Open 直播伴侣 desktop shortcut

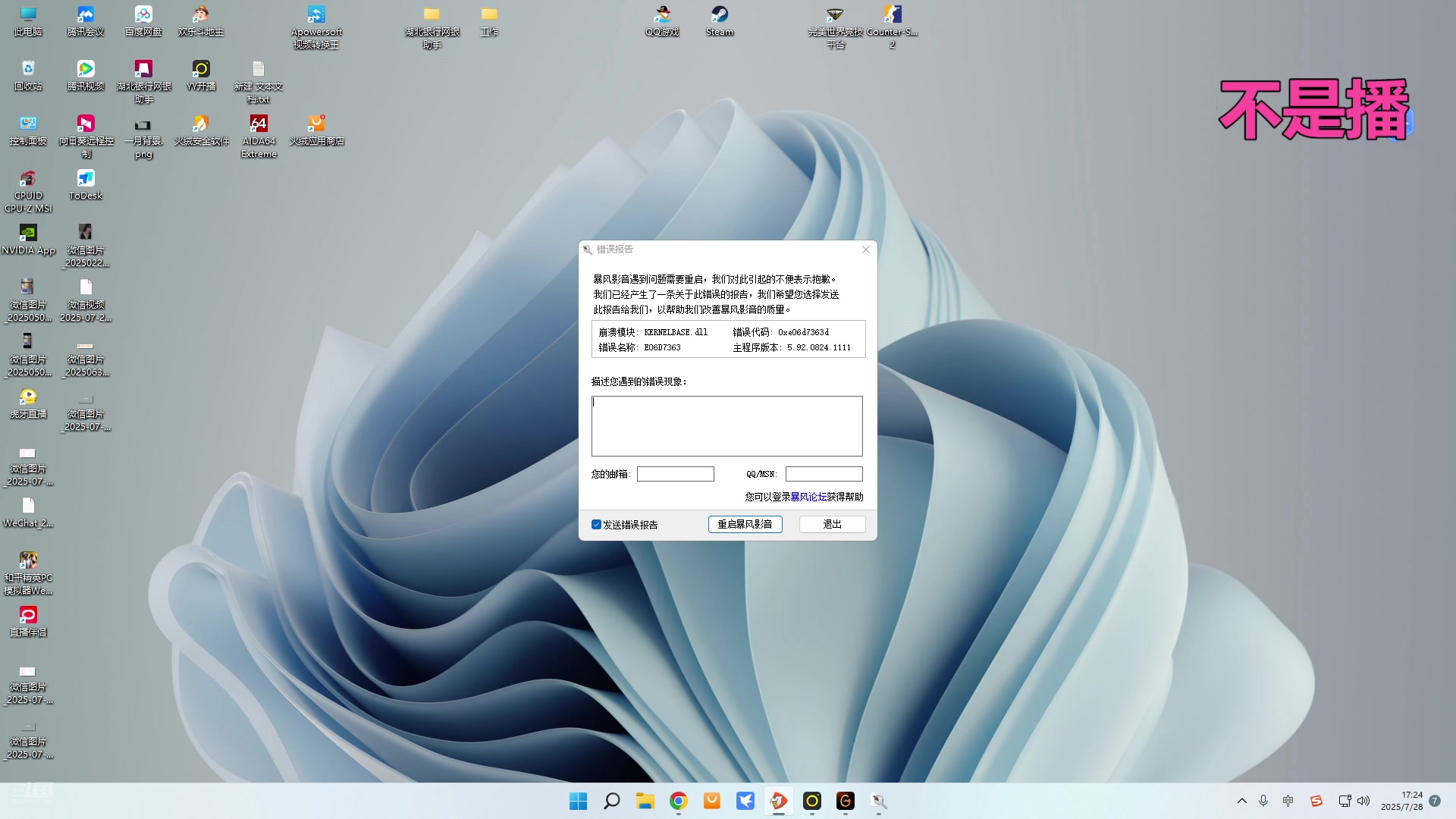pos(28,622)
